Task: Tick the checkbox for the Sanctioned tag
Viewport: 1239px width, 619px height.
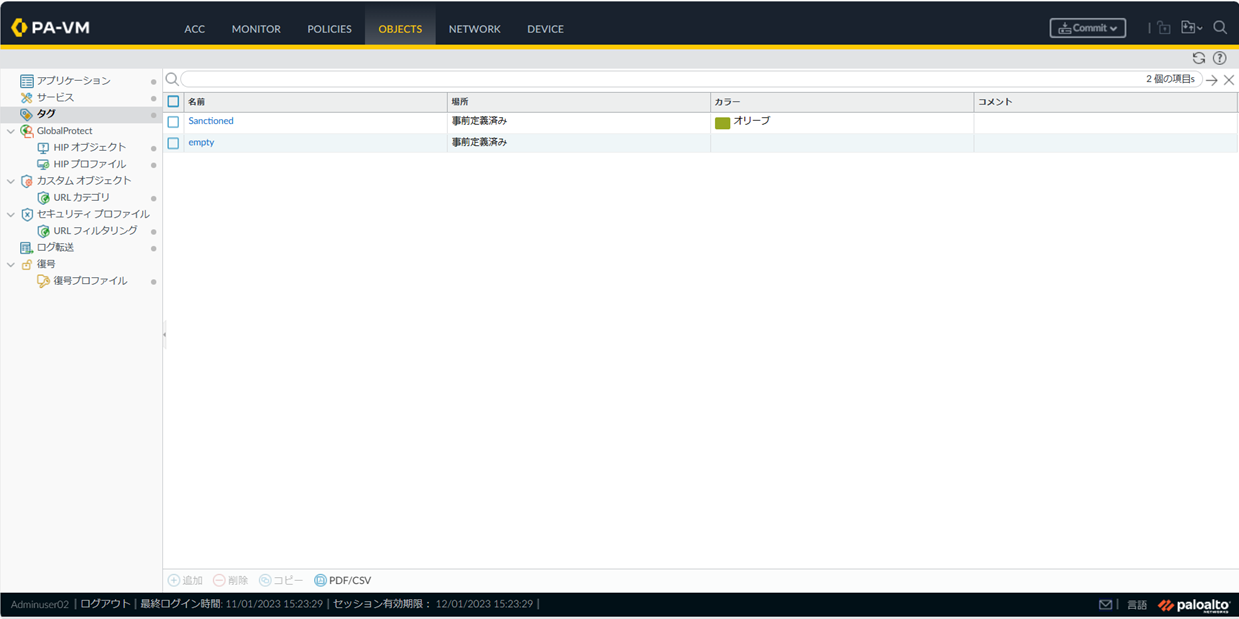Action: point(173,122)
